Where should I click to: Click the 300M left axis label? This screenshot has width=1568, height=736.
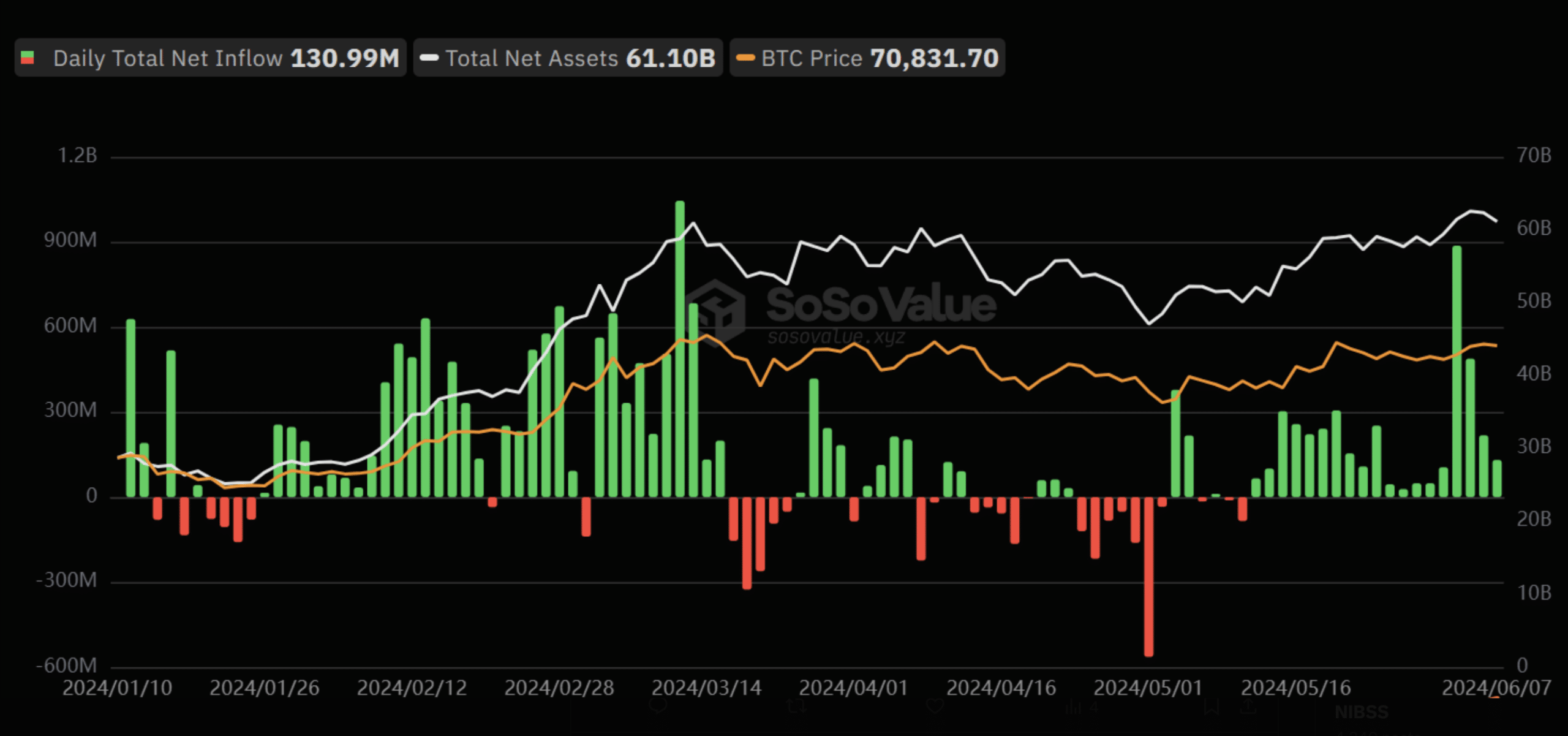pos(70,410)
